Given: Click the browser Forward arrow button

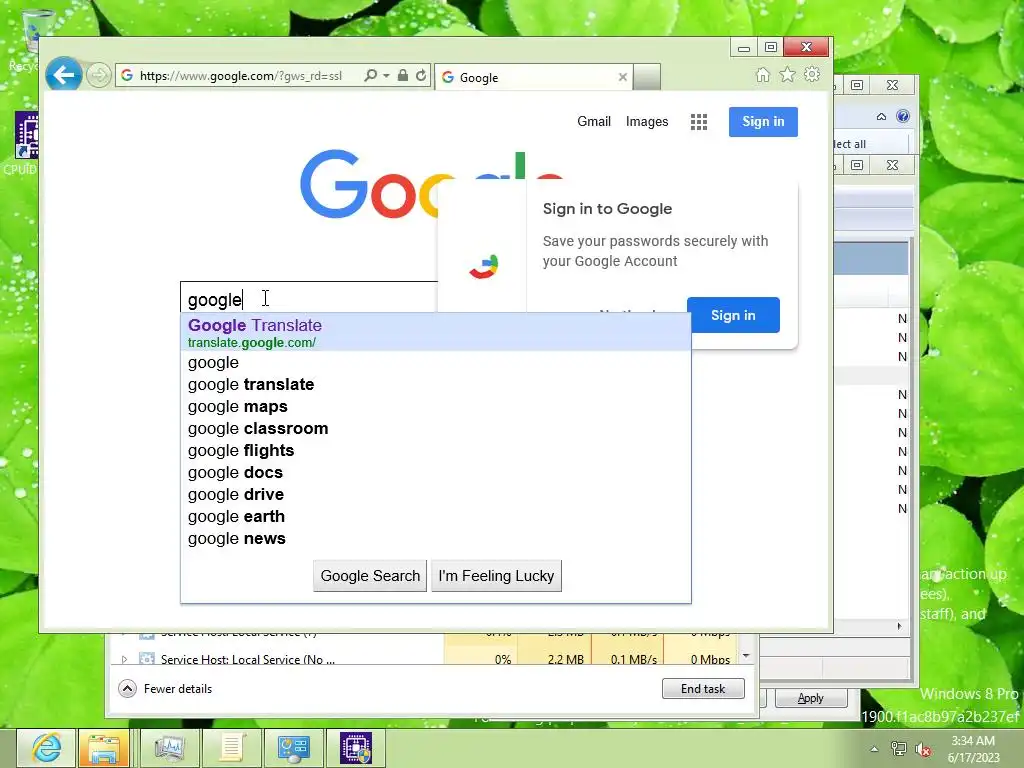Looking at the screenshot, I should (99, 75).
